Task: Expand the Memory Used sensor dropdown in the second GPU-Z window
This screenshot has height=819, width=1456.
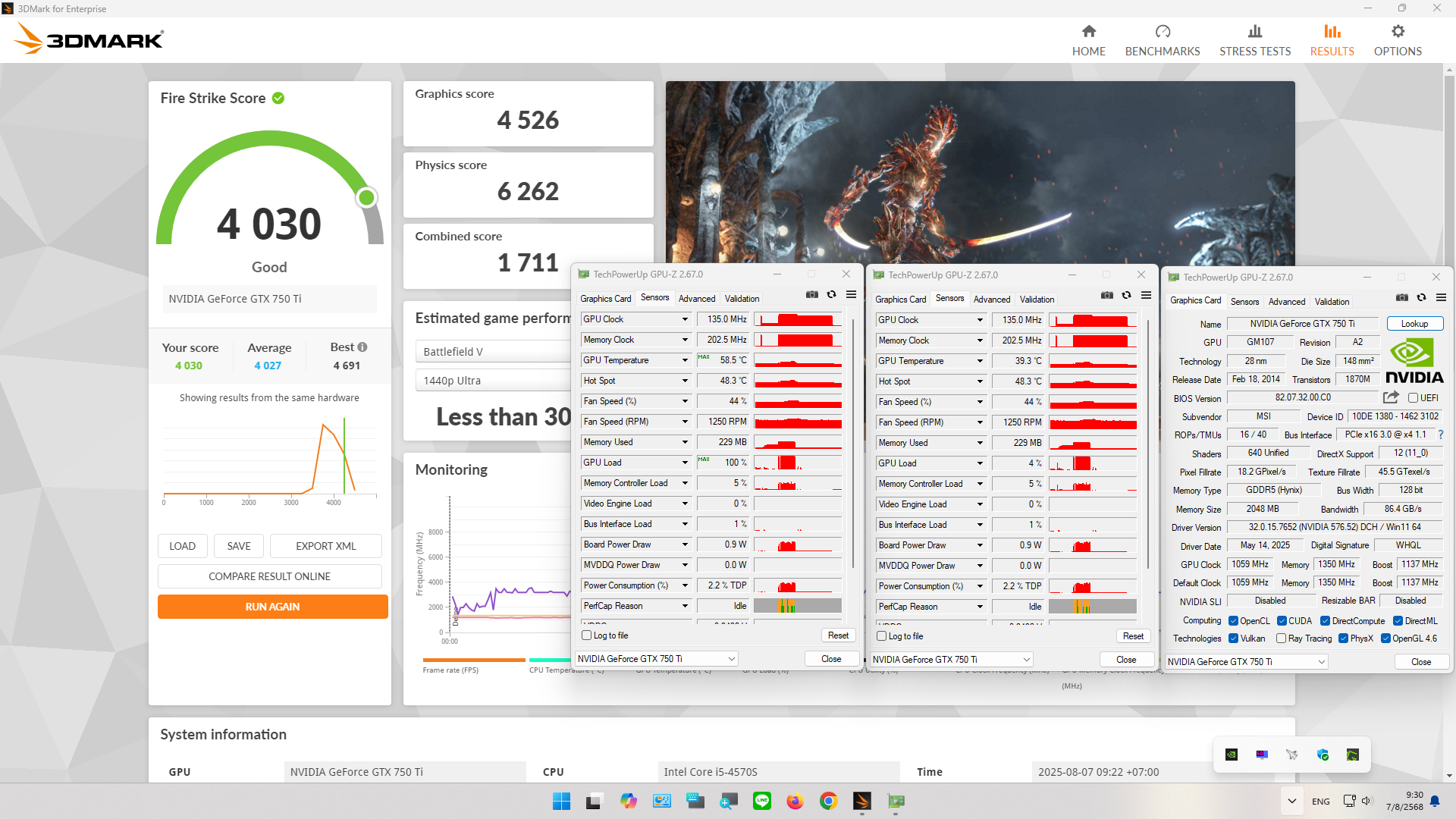Action: (979, 443)
